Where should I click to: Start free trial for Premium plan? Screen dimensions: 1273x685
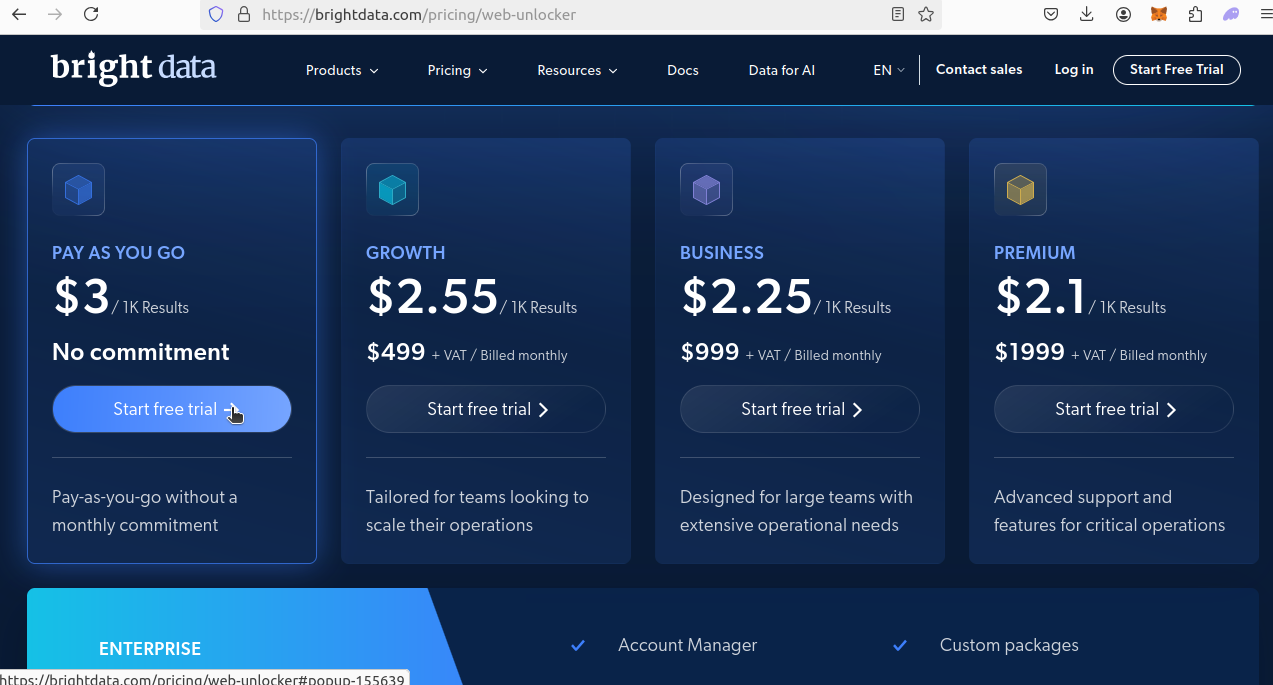click(1114, 409)
